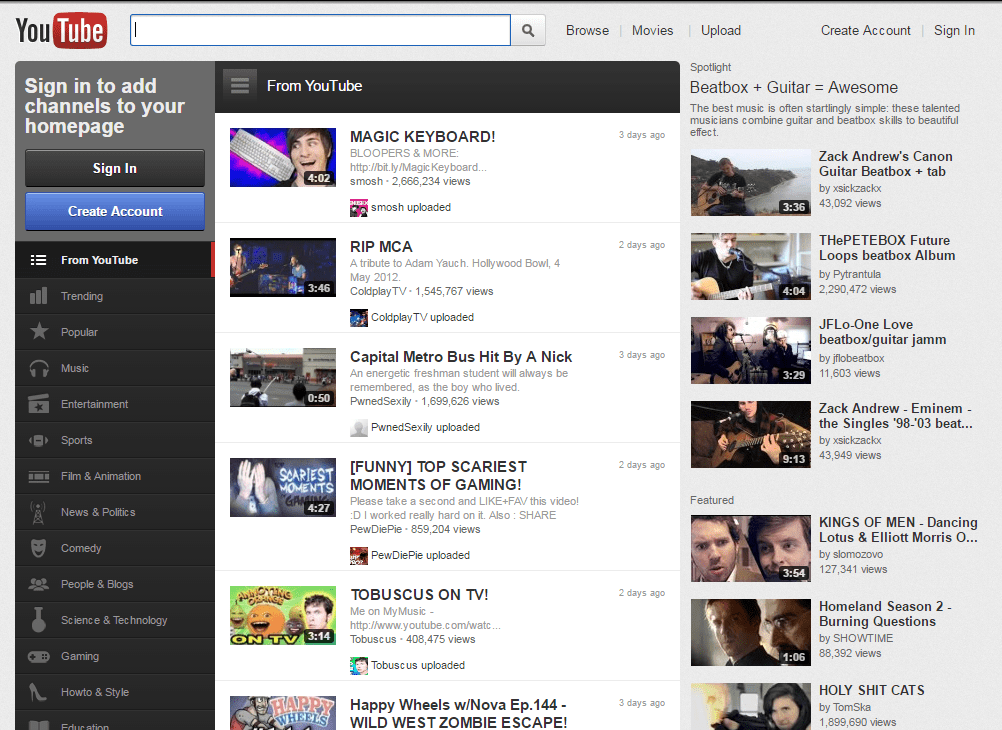Open Zack Andrew's Canon Guitar Beatbox title
Image resolution: width=1002 pixels, height=730 pixels.
[x=886, y=164]
